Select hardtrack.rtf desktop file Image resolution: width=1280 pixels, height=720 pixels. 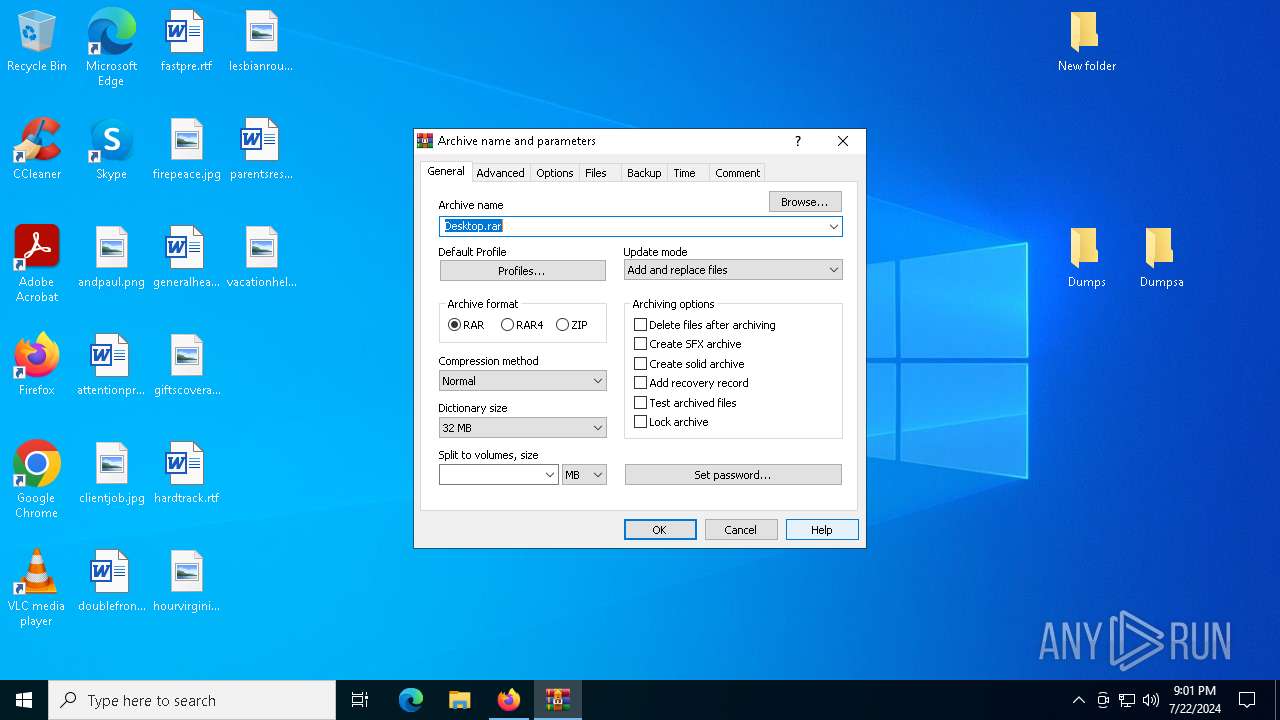pyautogui.click(x=186, y=473)
